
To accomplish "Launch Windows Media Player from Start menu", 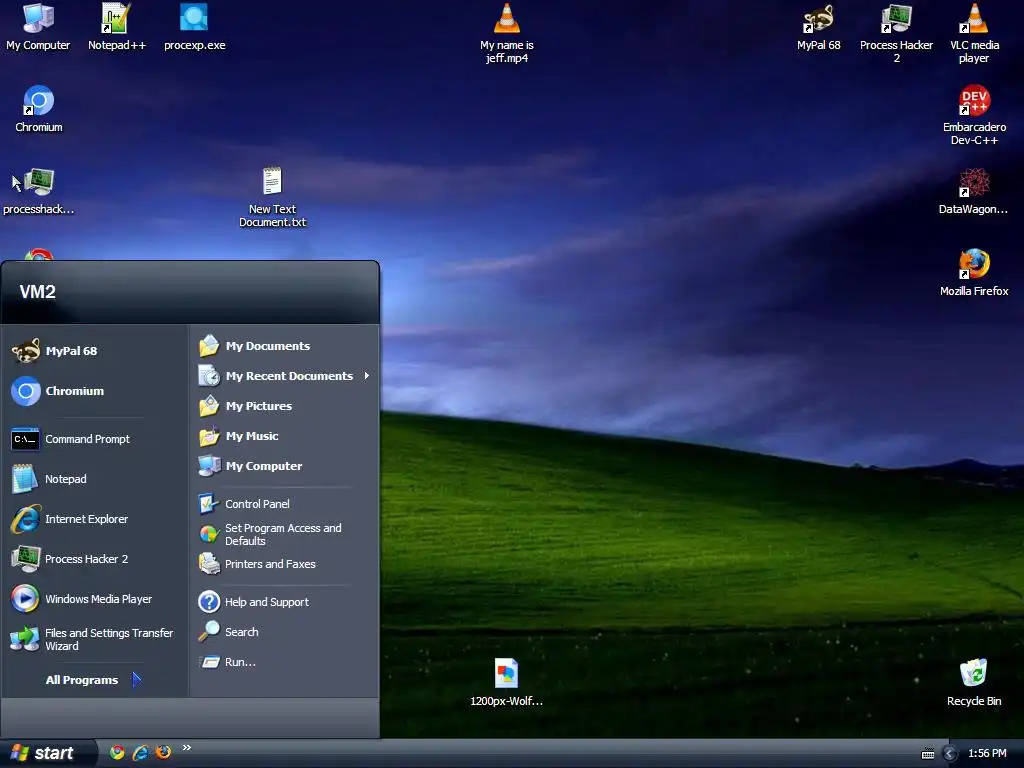I will click(94, 599).
